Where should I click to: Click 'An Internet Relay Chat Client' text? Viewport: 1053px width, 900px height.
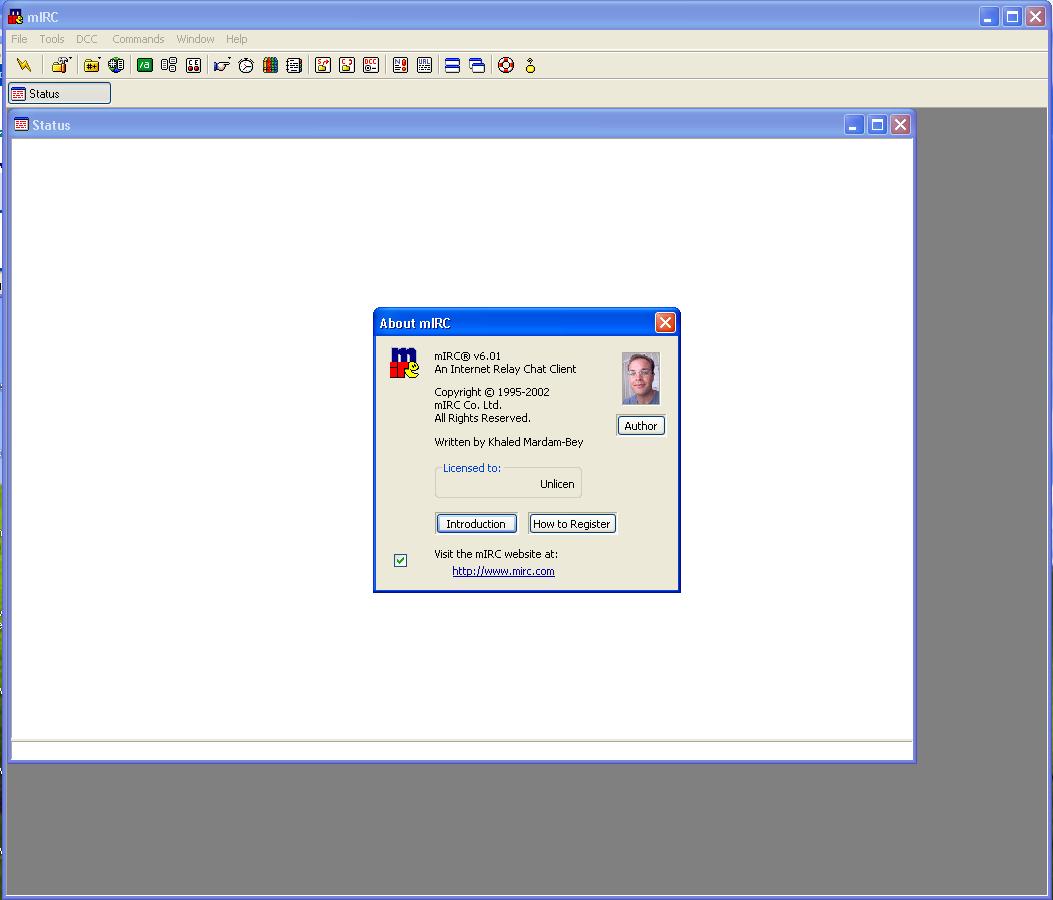click(x=505, y=369)
